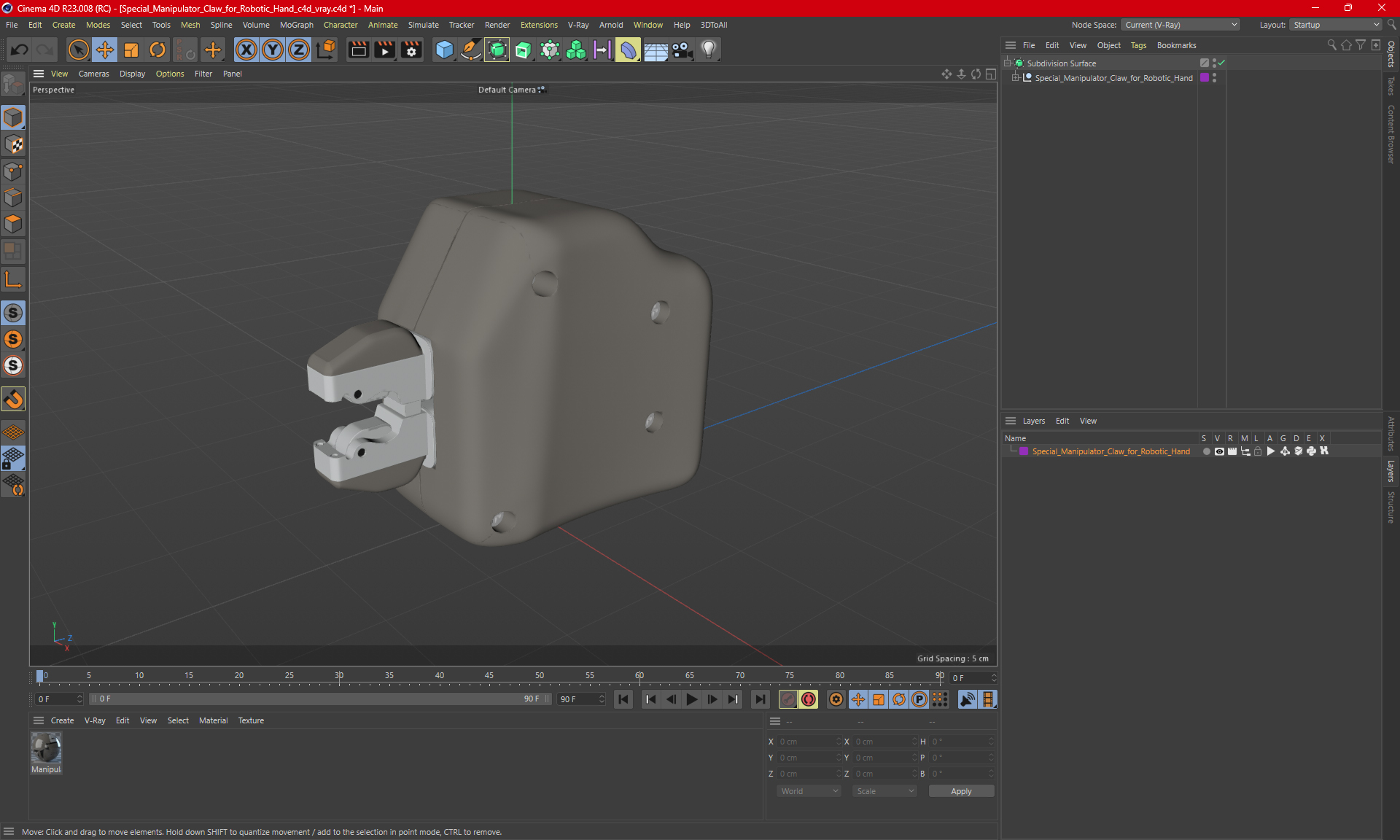Open the Layout Startup dropdown

coord(1337,25)
